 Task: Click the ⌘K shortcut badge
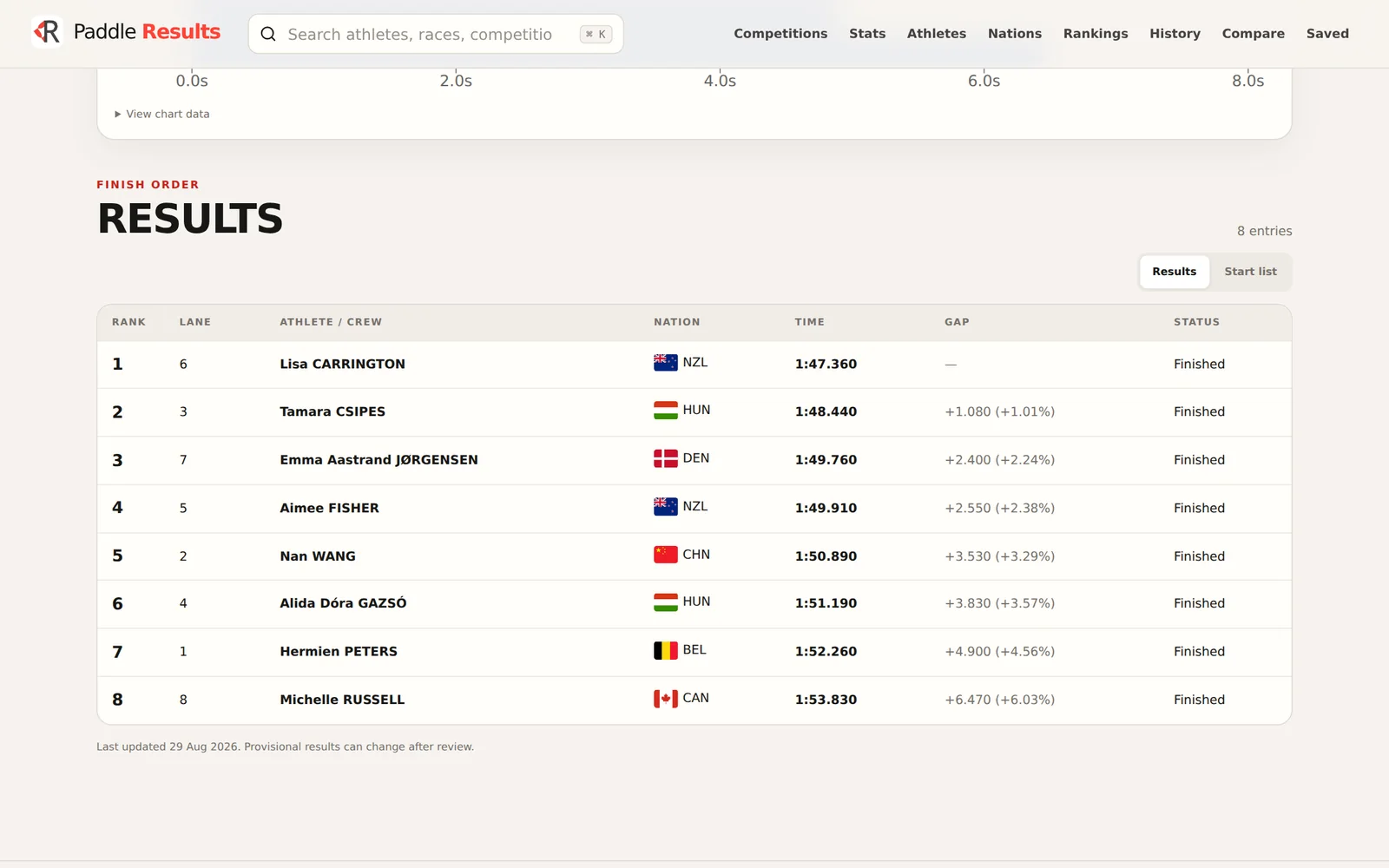[596, 34]
